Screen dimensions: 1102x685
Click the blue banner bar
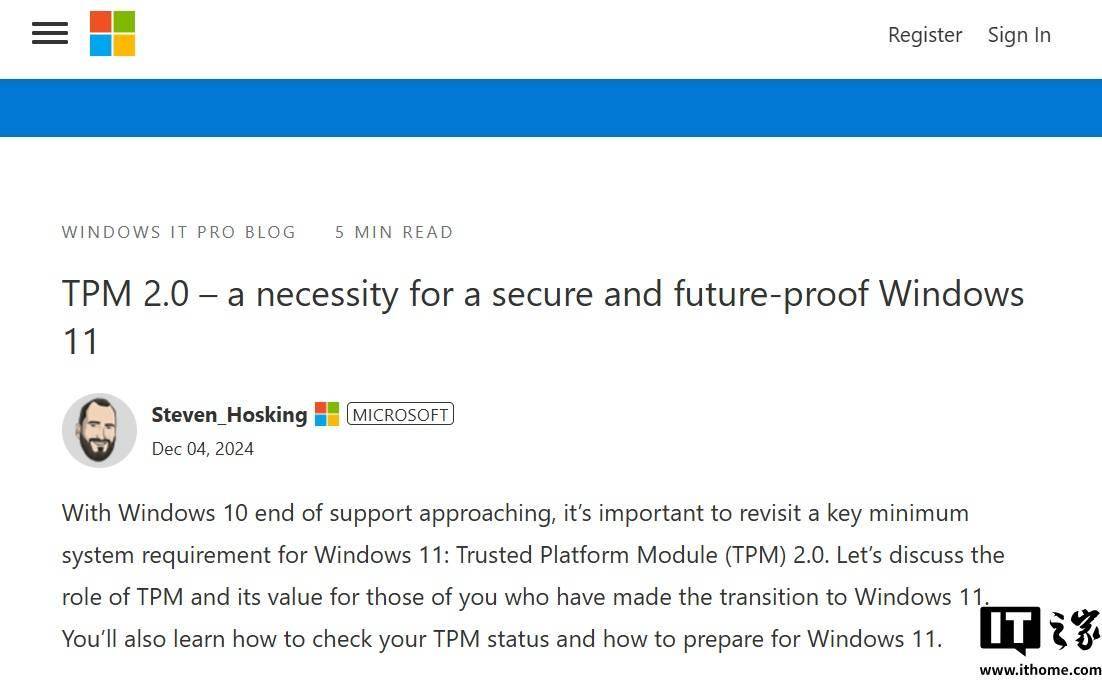[551, 107]
